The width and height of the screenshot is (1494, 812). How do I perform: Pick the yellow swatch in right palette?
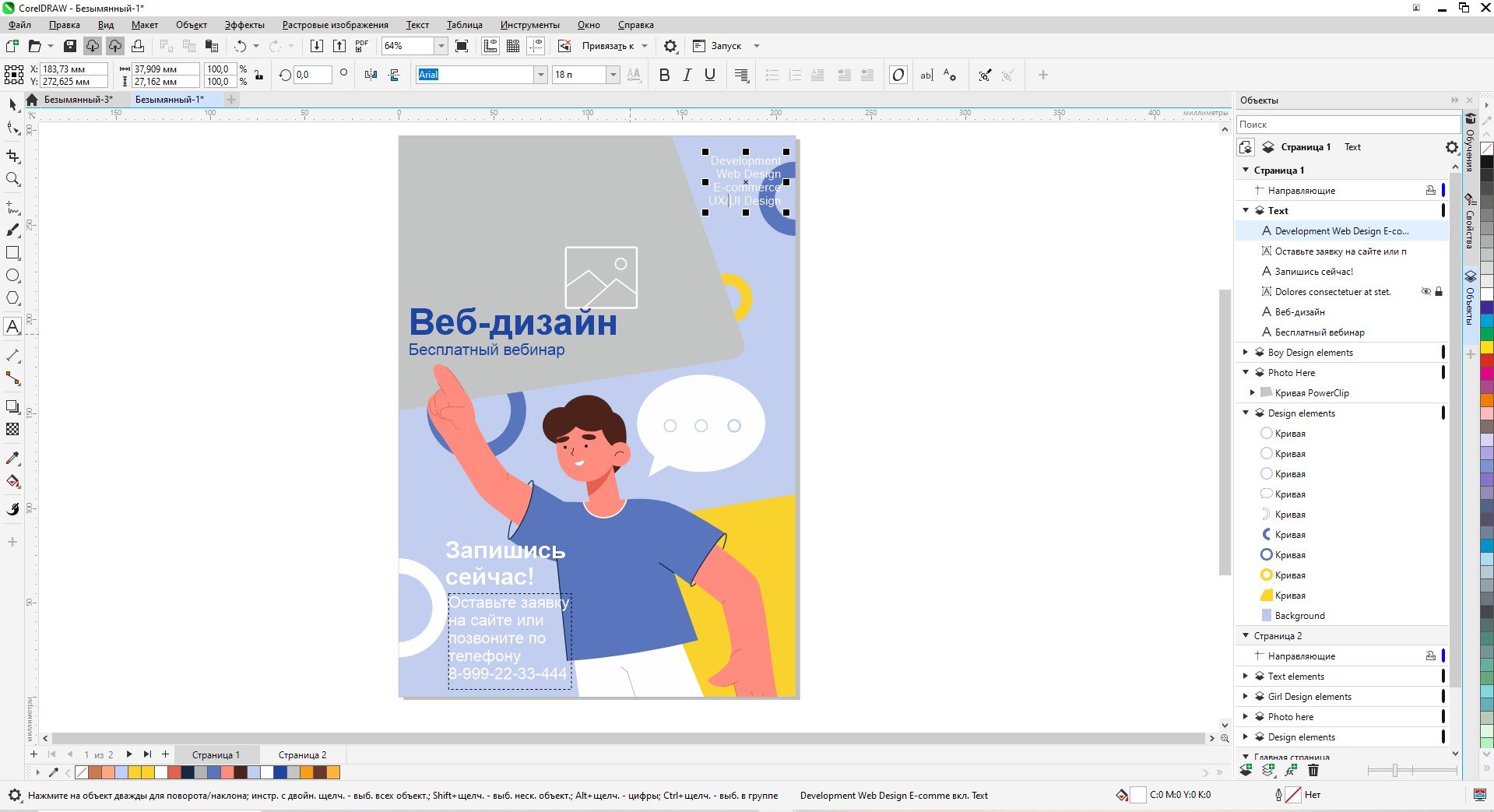pyautogui.click(x=1486, y=347)
